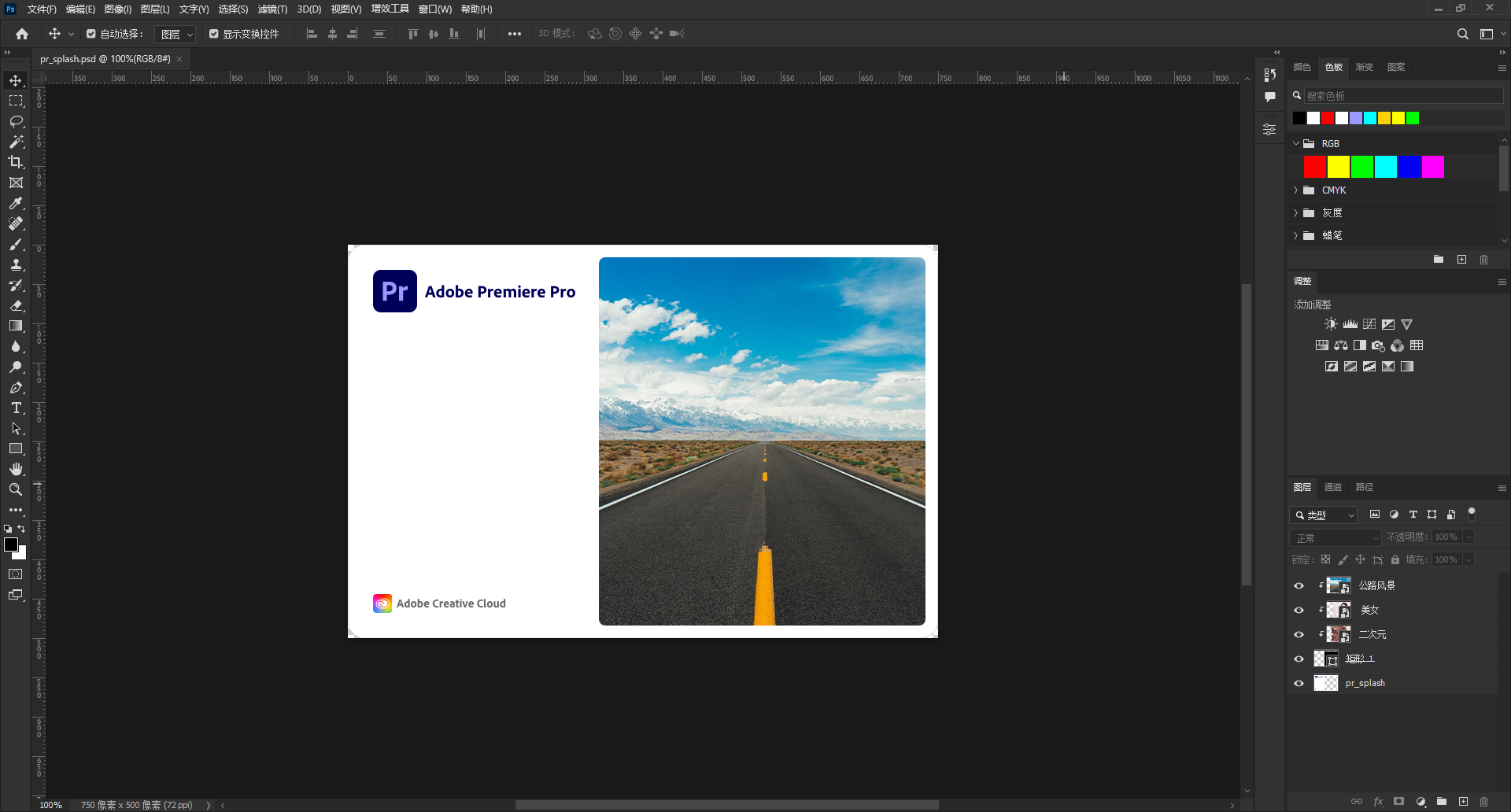This screenshot has width=1511, height=812.
Task: Select the Magic Wand tool
Action: tap(16, 142)
